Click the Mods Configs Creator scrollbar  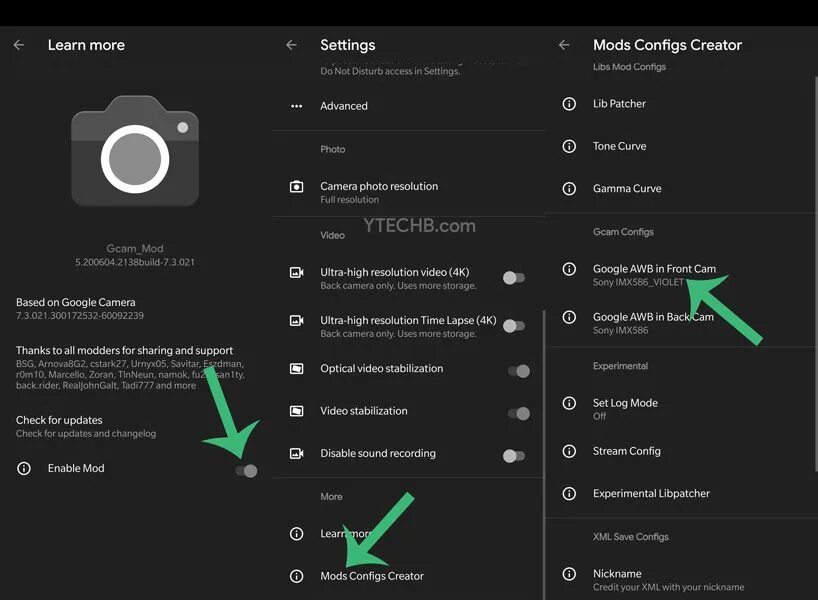(x=816, y=274)
